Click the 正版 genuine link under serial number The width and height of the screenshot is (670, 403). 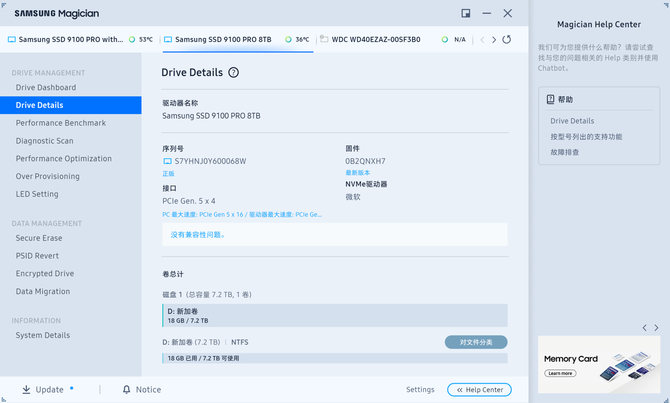coord(168,174)
